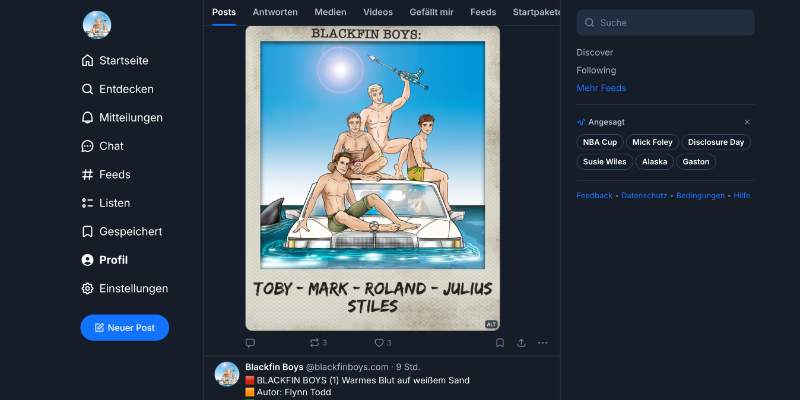Image resolution: width=800 pixels, height=400 pixels.
Task: Click the Mehr Feeds link
Action: [601, 88]
